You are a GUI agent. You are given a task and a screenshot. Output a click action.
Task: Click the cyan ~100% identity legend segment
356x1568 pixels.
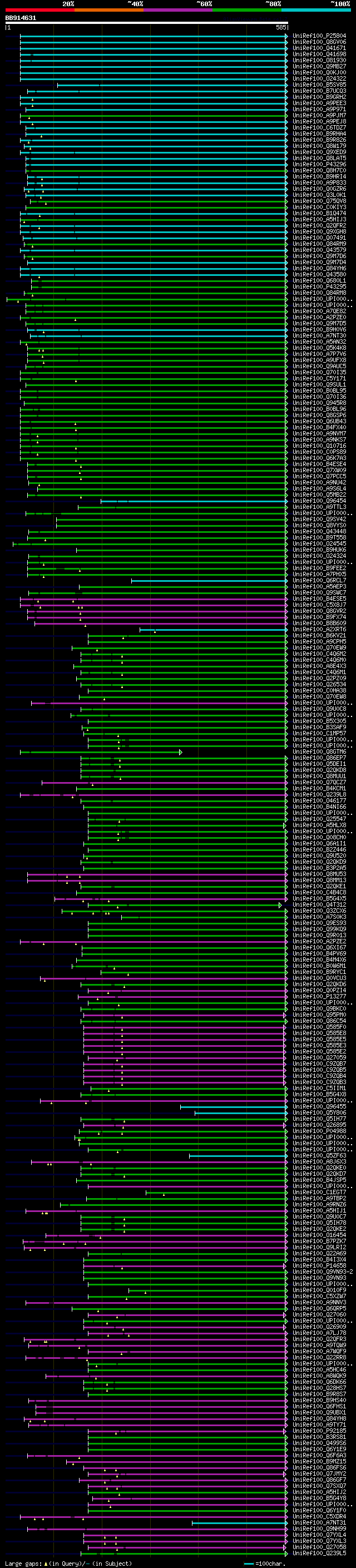pos(316,10)
